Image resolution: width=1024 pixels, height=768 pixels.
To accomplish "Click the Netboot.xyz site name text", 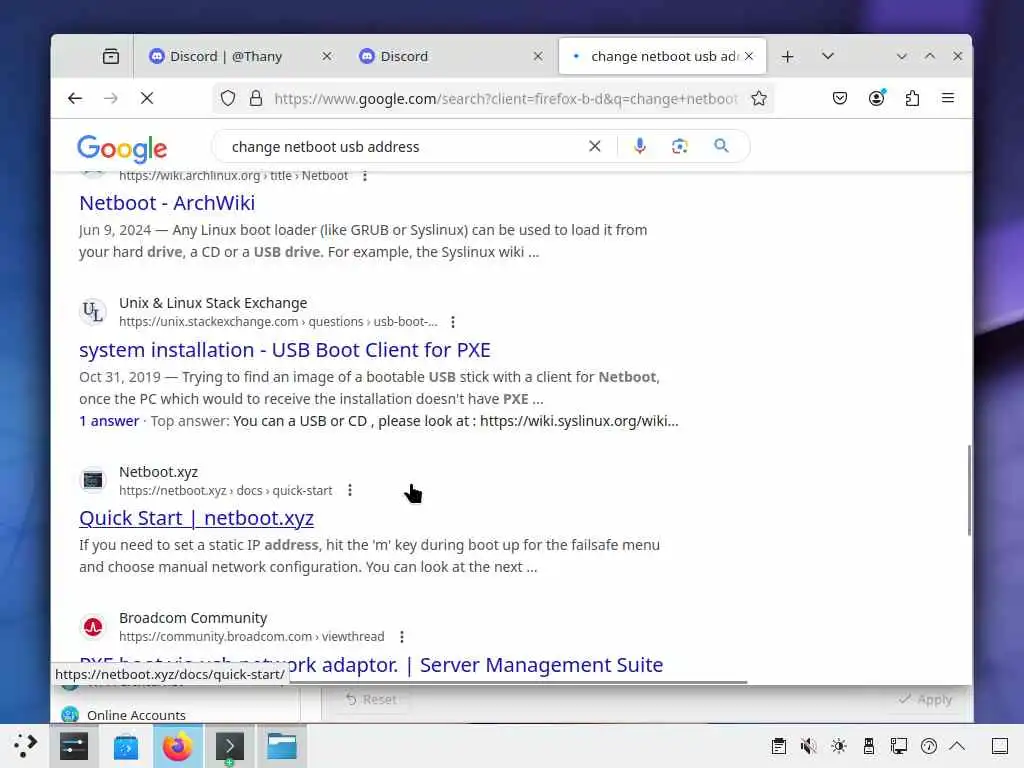I will click(x=158, y=472).
